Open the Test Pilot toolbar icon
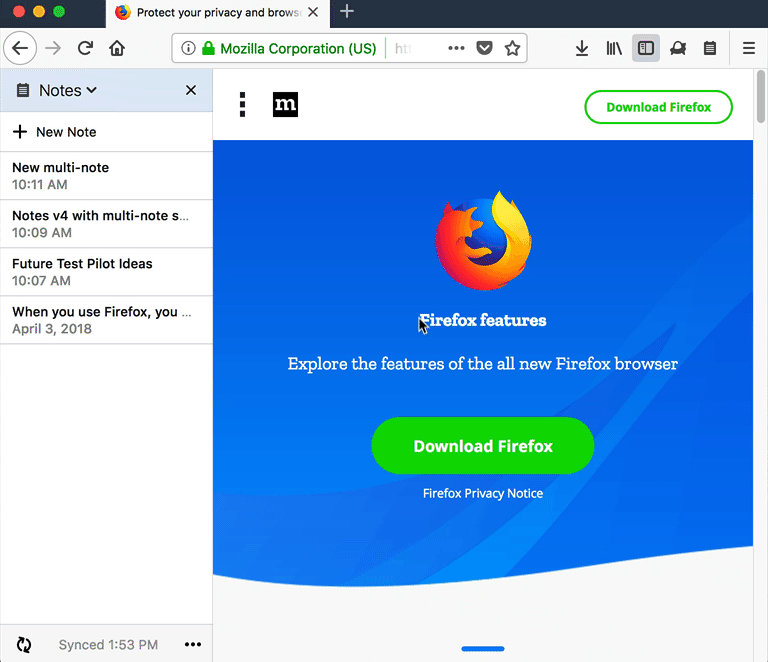Screen dimensions: 768x662 (x=678, y=48)
